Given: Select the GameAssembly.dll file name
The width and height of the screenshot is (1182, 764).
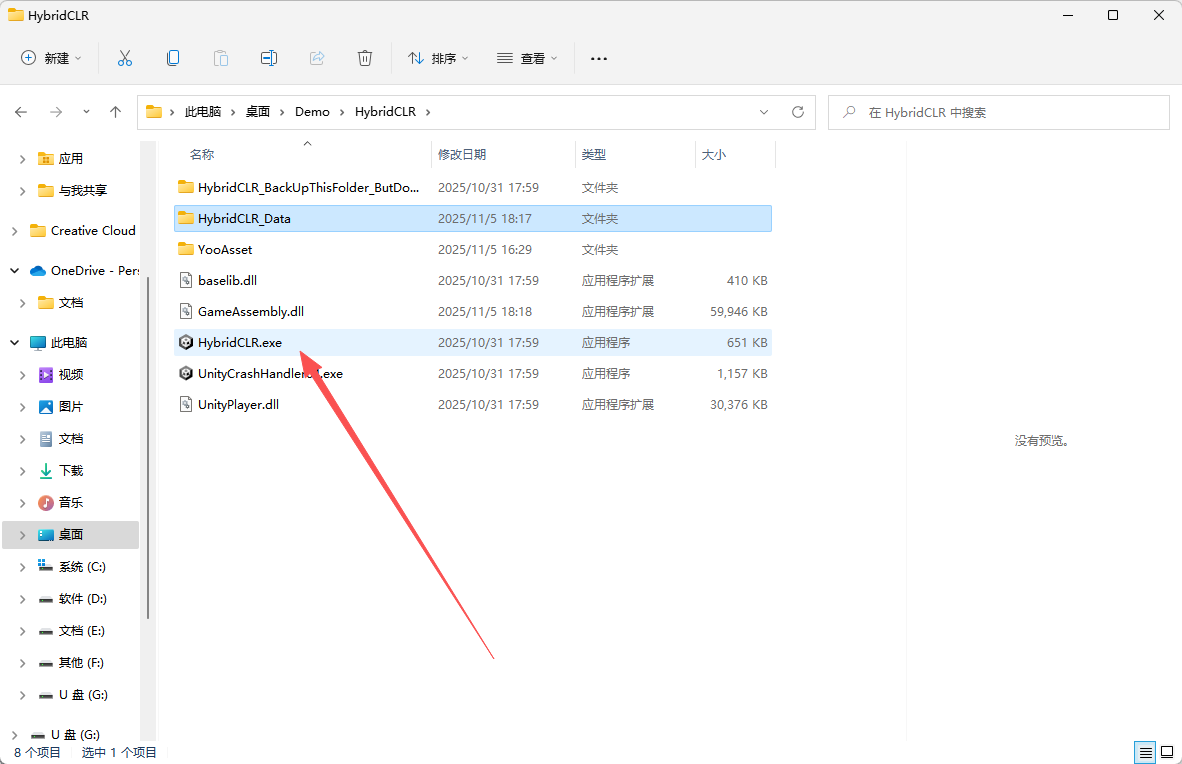Looking at the screenshot, I should [251, 311].
